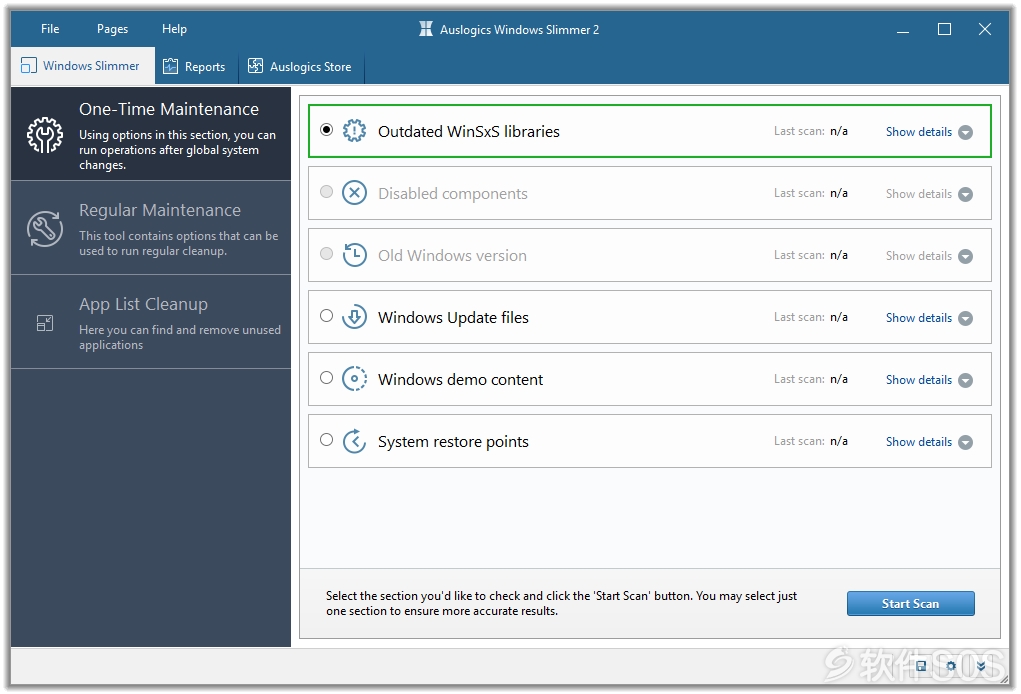Click the Auslogics Store tab icon
This screenshot has width=1021, height=694.
tap(255, 66)
